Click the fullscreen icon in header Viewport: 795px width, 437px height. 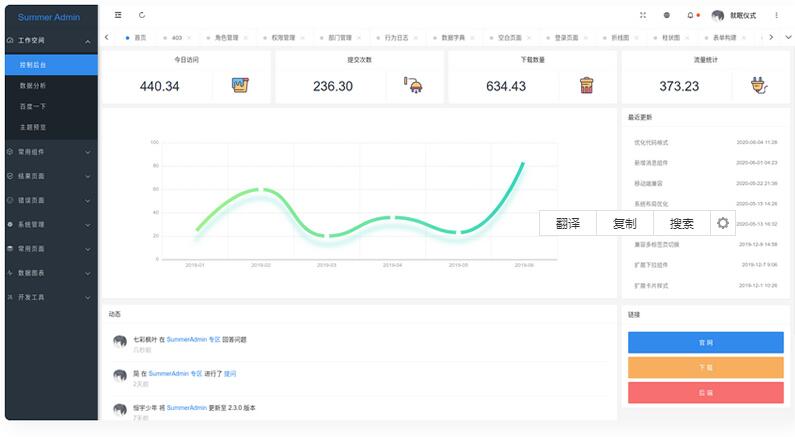click(x=643, y=15)
